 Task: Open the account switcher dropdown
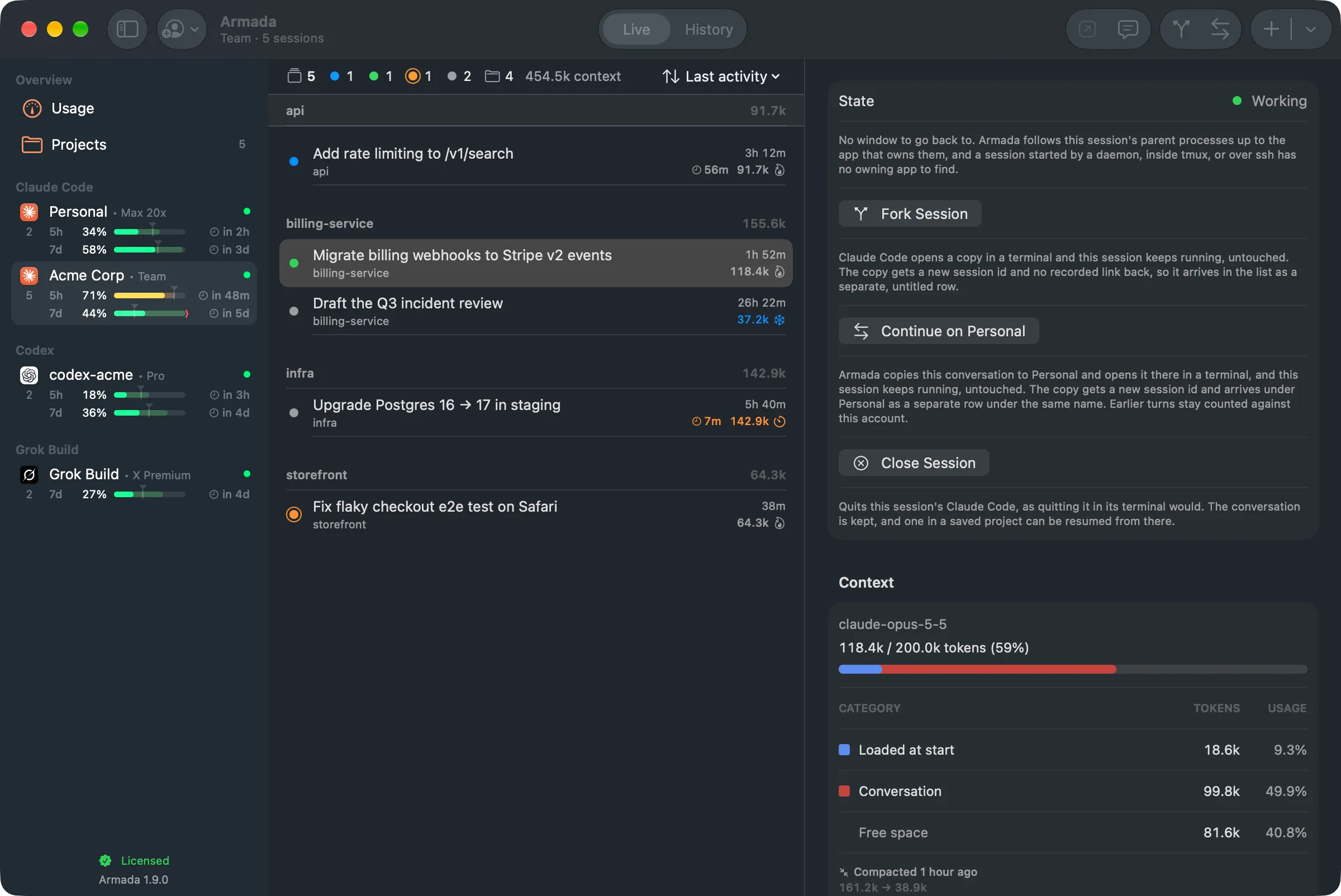coord(181,29)
